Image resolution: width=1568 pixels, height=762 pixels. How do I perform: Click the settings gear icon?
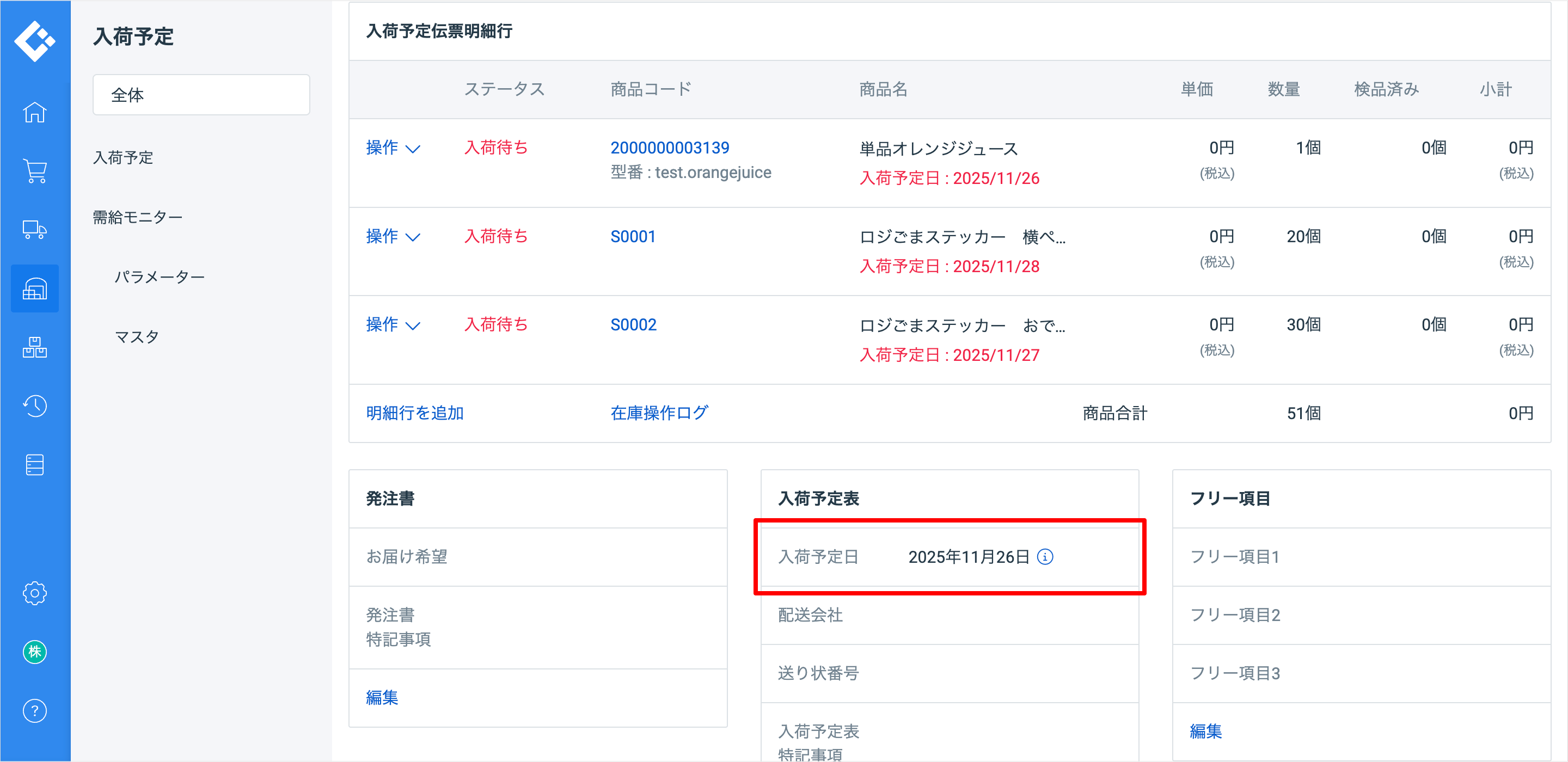35,593
